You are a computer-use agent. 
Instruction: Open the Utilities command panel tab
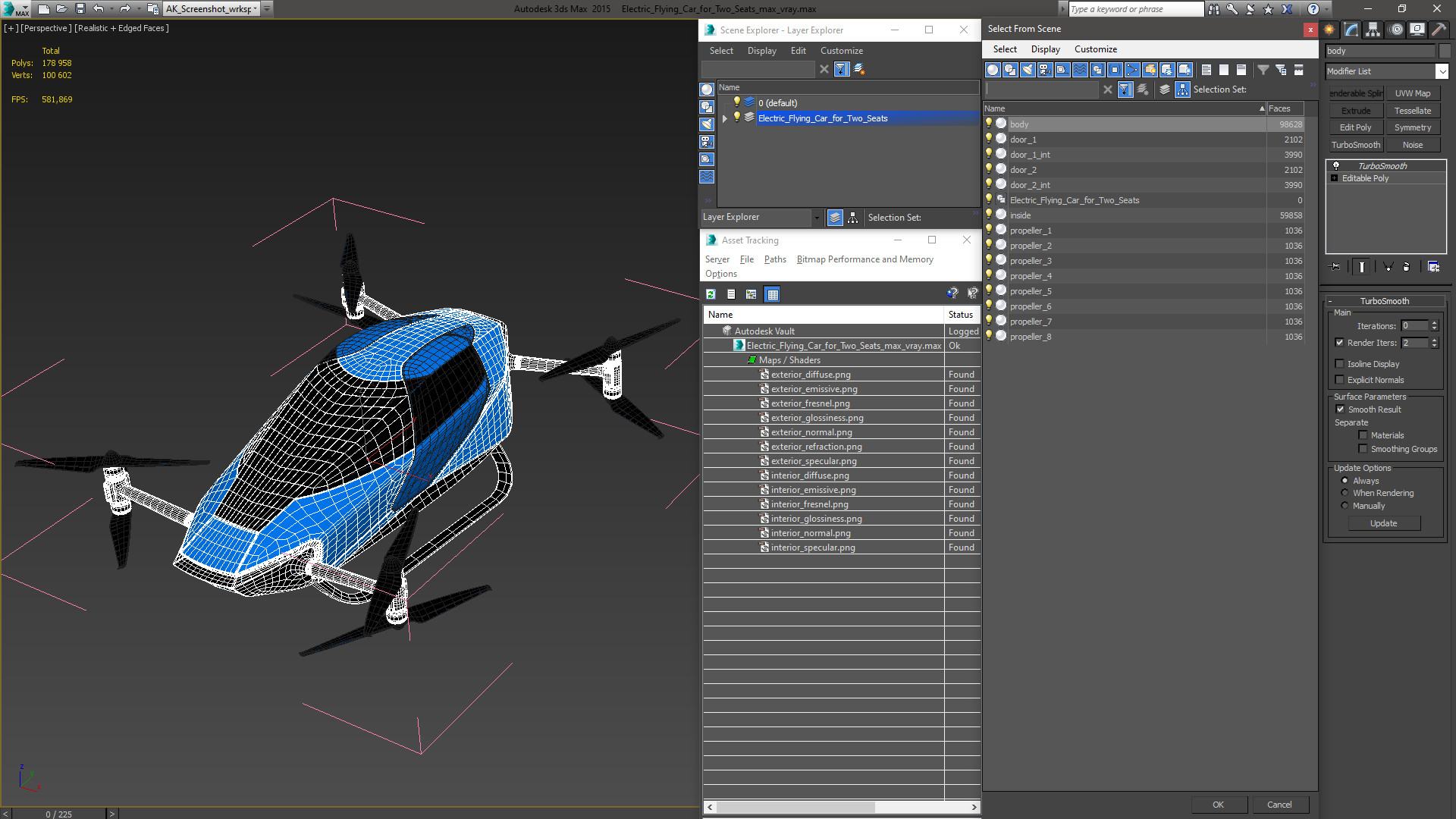pos(1439,30)
